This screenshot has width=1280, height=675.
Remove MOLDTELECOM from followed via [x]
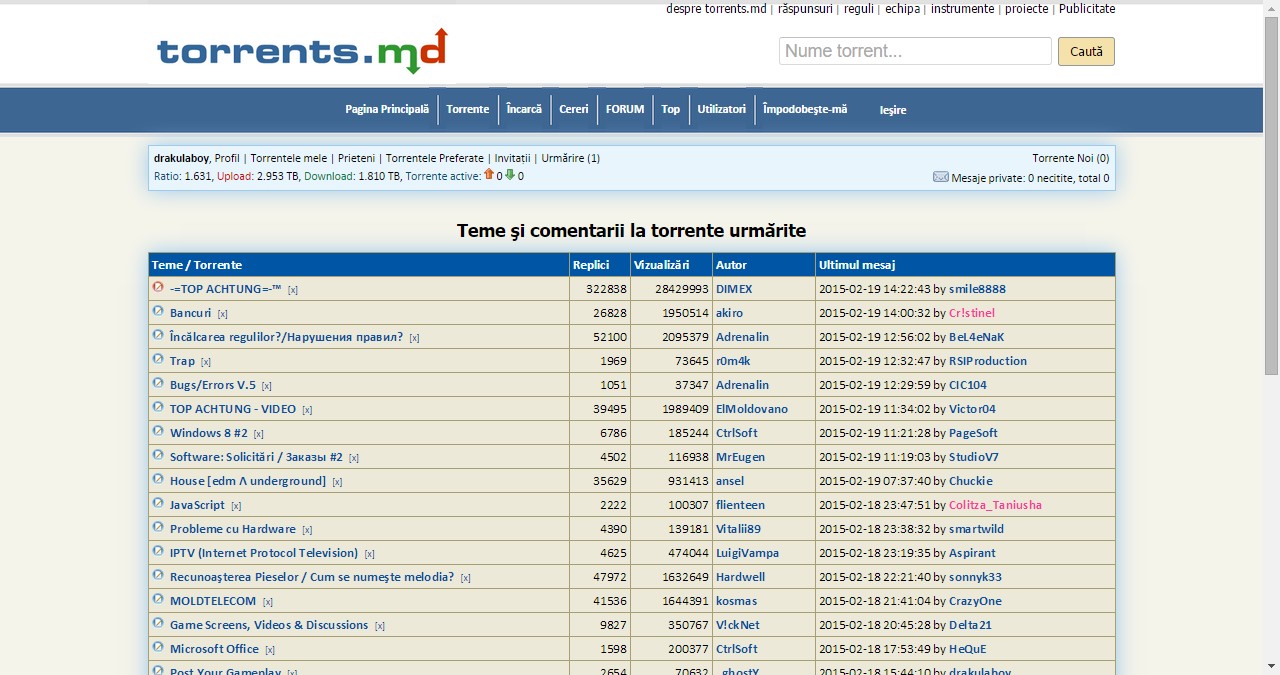(x=268, y=602)
